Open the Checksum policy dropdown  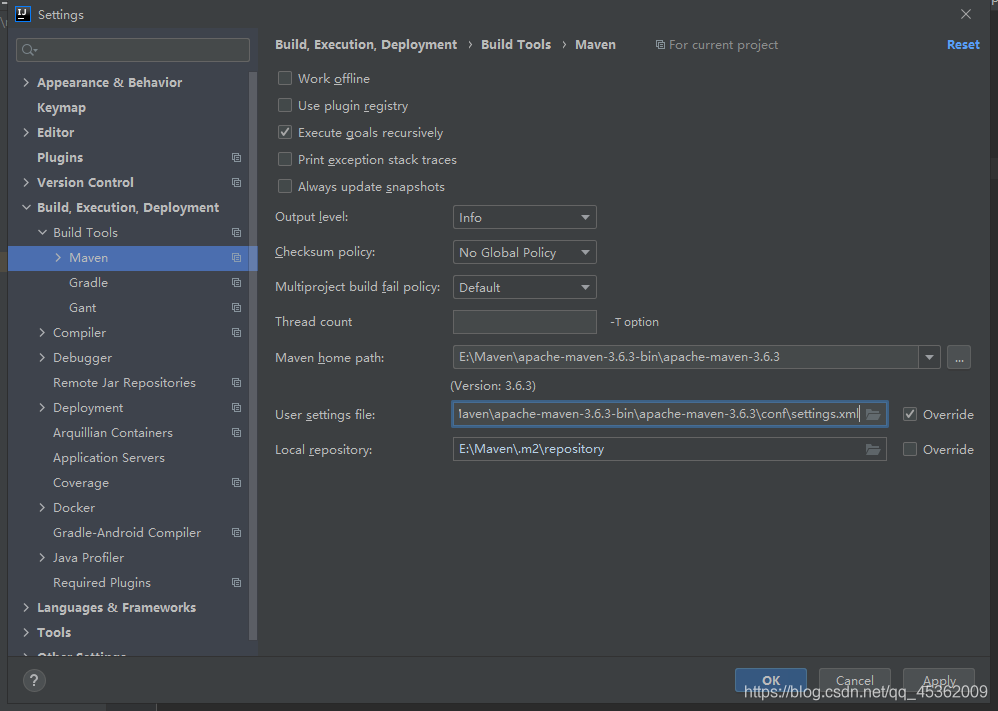(x=524, y=252)
